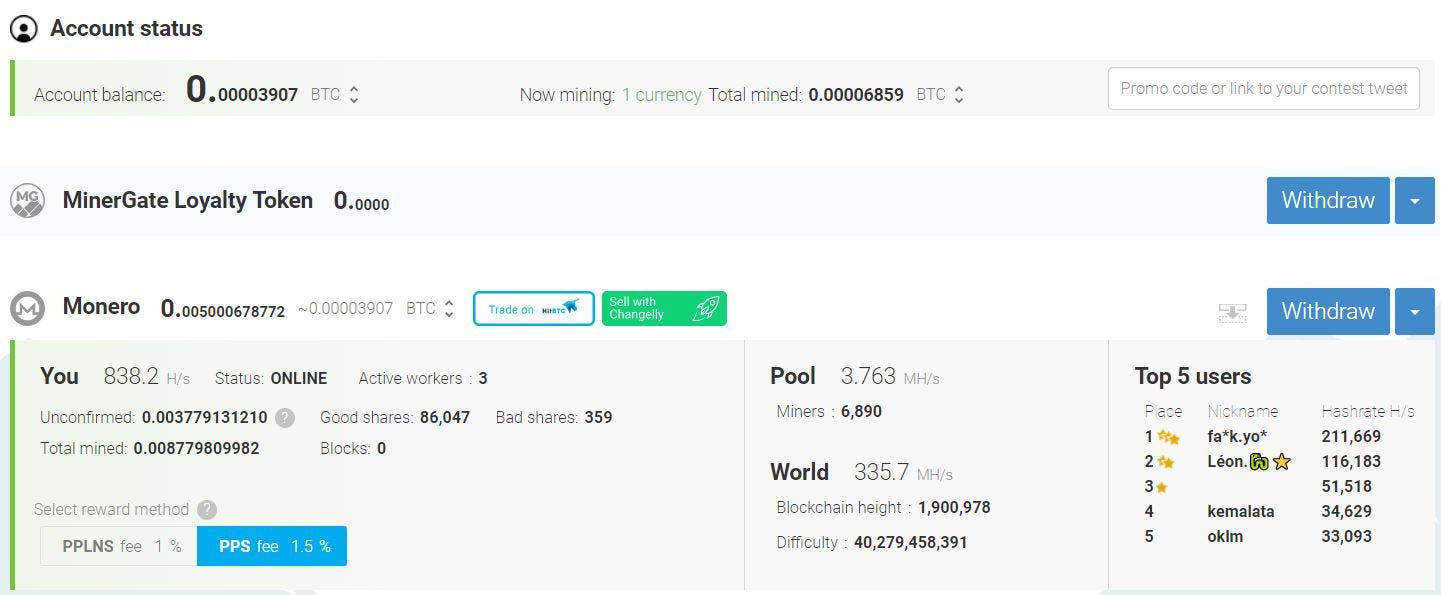Image resolution: width=1441 pixels, height=595 pixels.
Task: Click nickname oklm in Top 5 users
Action: (1225, 537)
